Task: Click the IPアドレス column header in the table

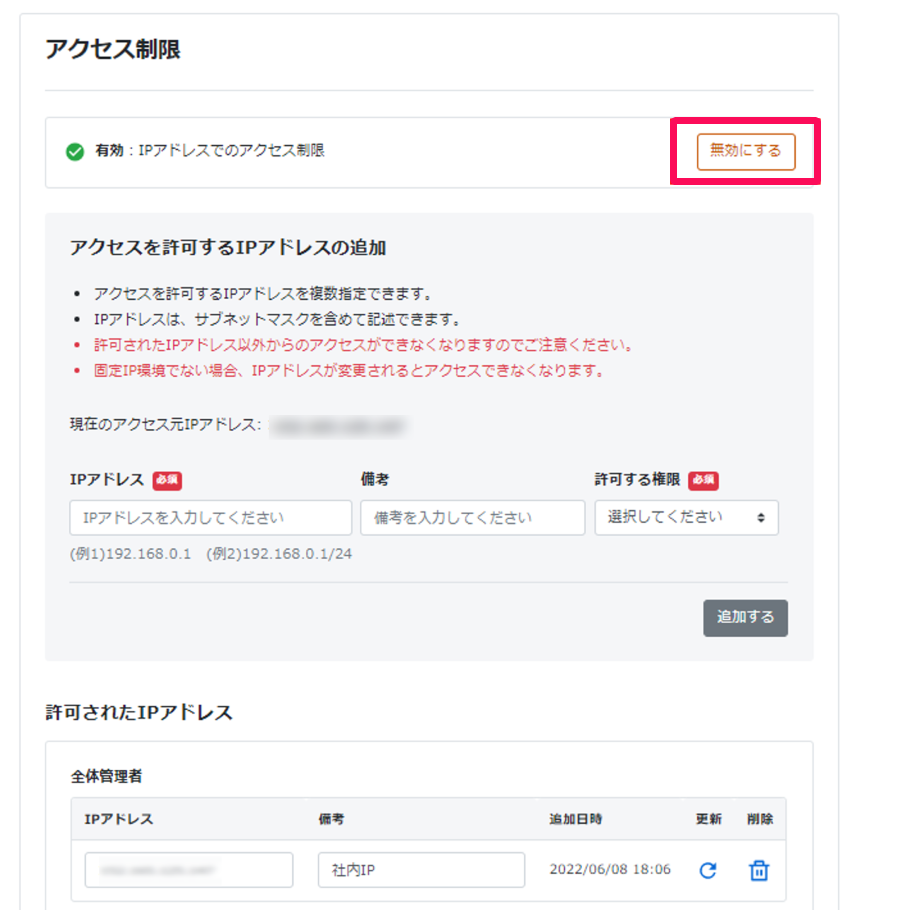Action: click(119, 819)
